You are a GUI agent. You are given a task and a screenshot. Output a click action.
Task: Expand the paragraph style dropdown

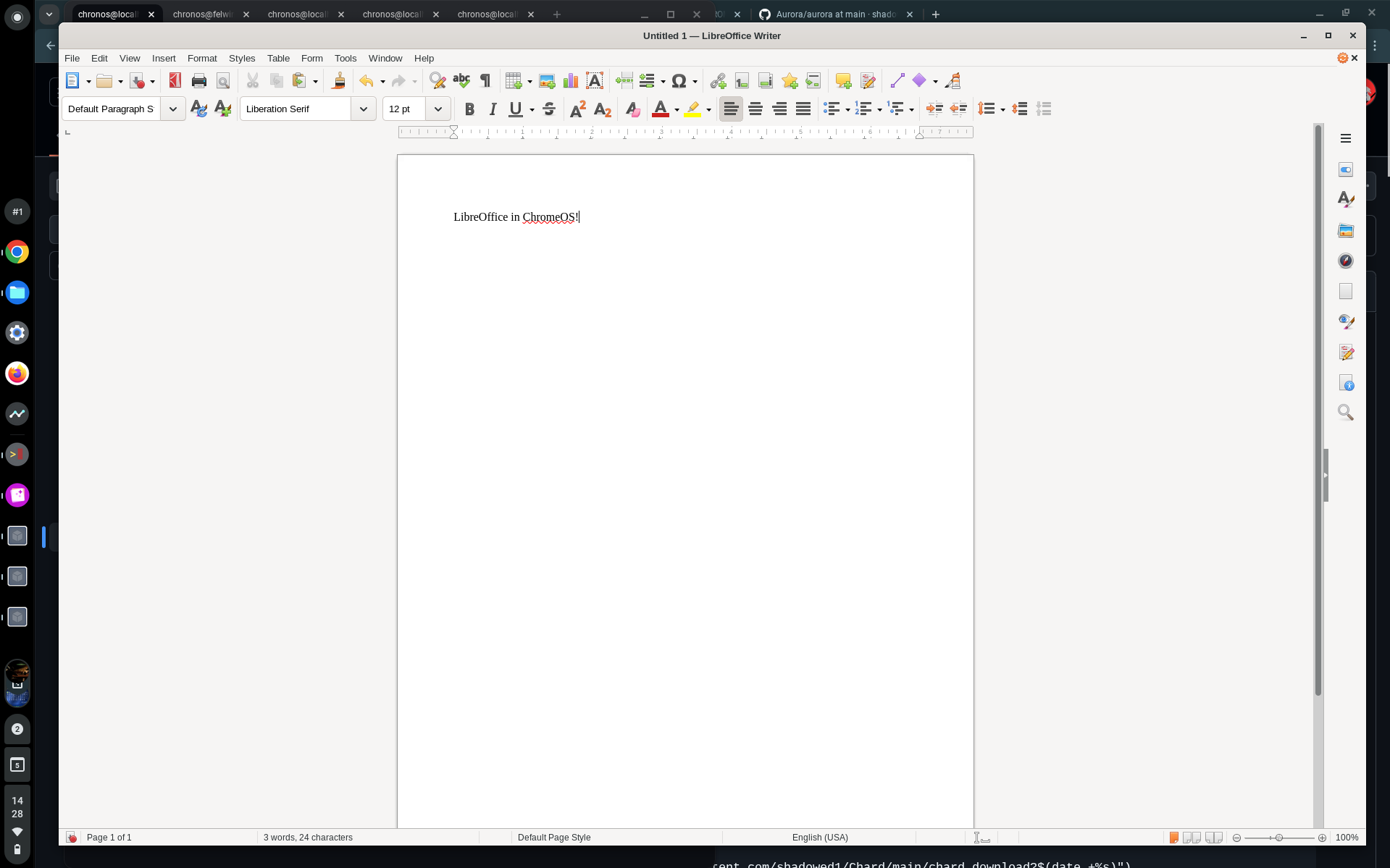point(173,109)
